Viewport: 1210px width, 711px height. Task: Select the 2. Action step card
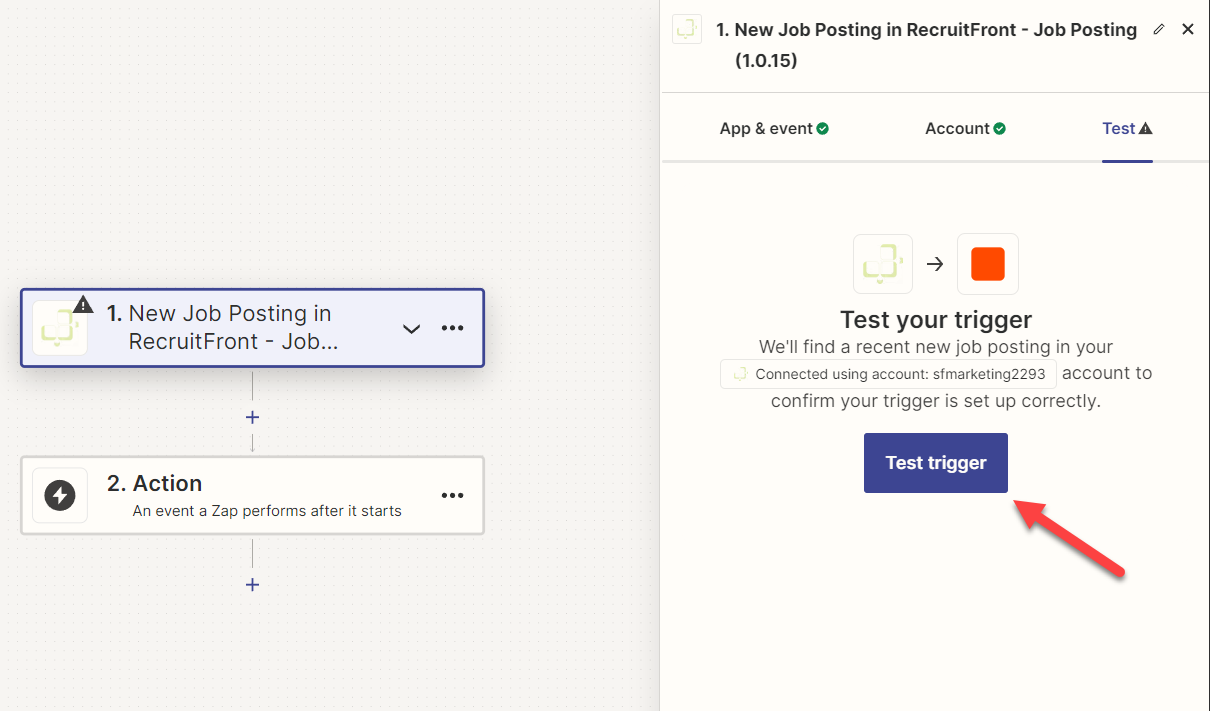click(252, 495)
